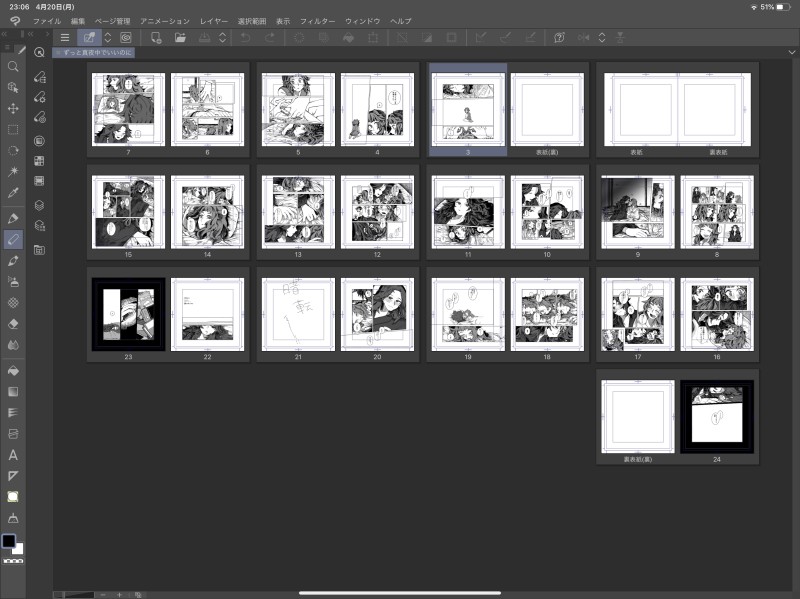Viewport: 800px width, 599px height.
Task: Select page 21 sketch thumbnail
Action: 298,314
